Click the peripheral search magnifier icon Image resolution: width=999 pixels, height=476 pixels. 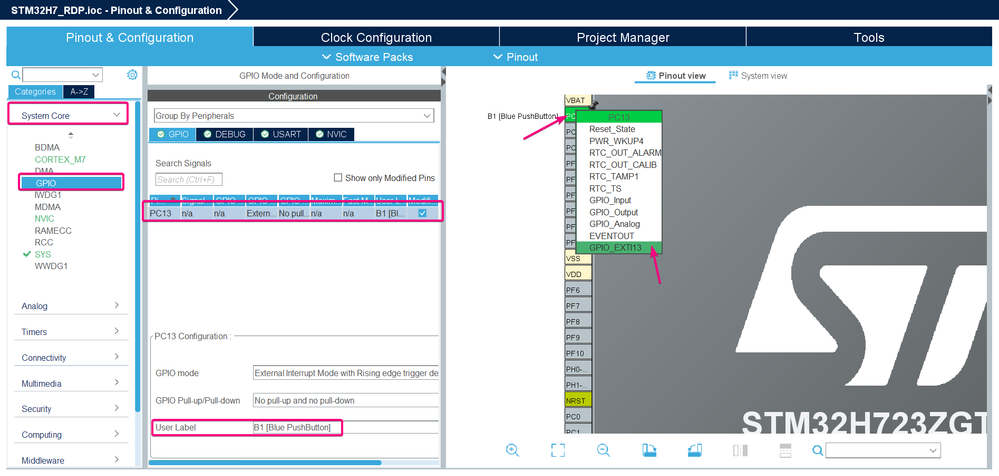coord(16,75)
